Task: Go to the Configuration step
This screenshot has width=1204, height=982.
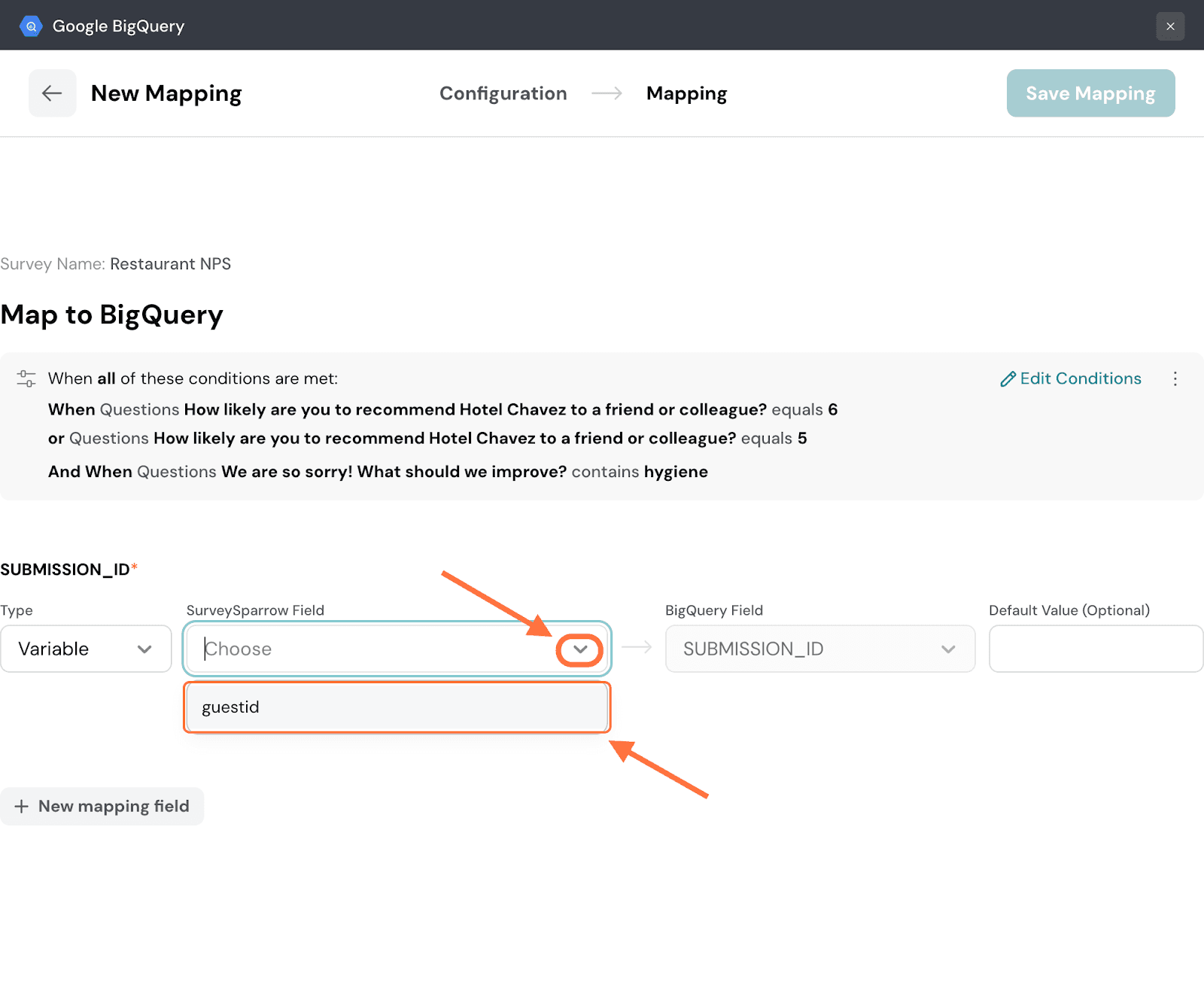Action: (x=503, y=93)
